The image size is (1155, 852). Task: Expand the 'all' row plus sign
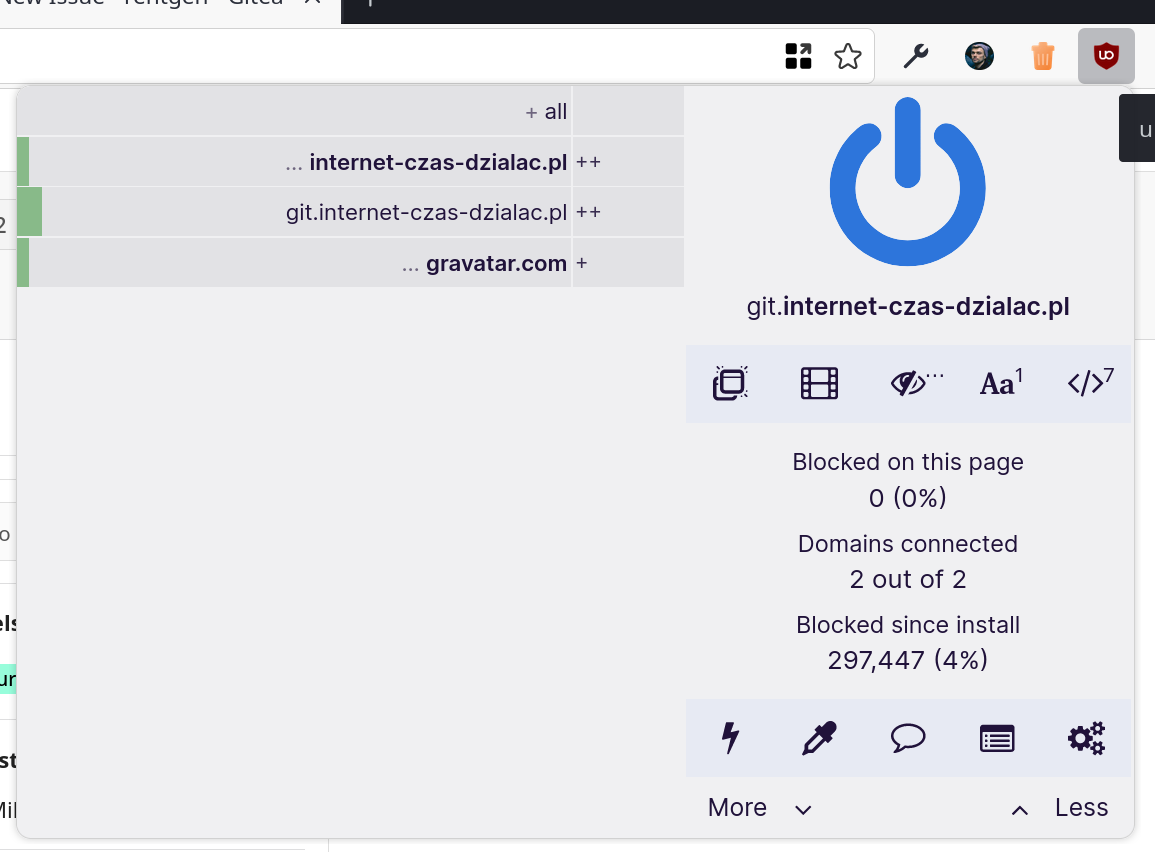(x=531, y=112)
